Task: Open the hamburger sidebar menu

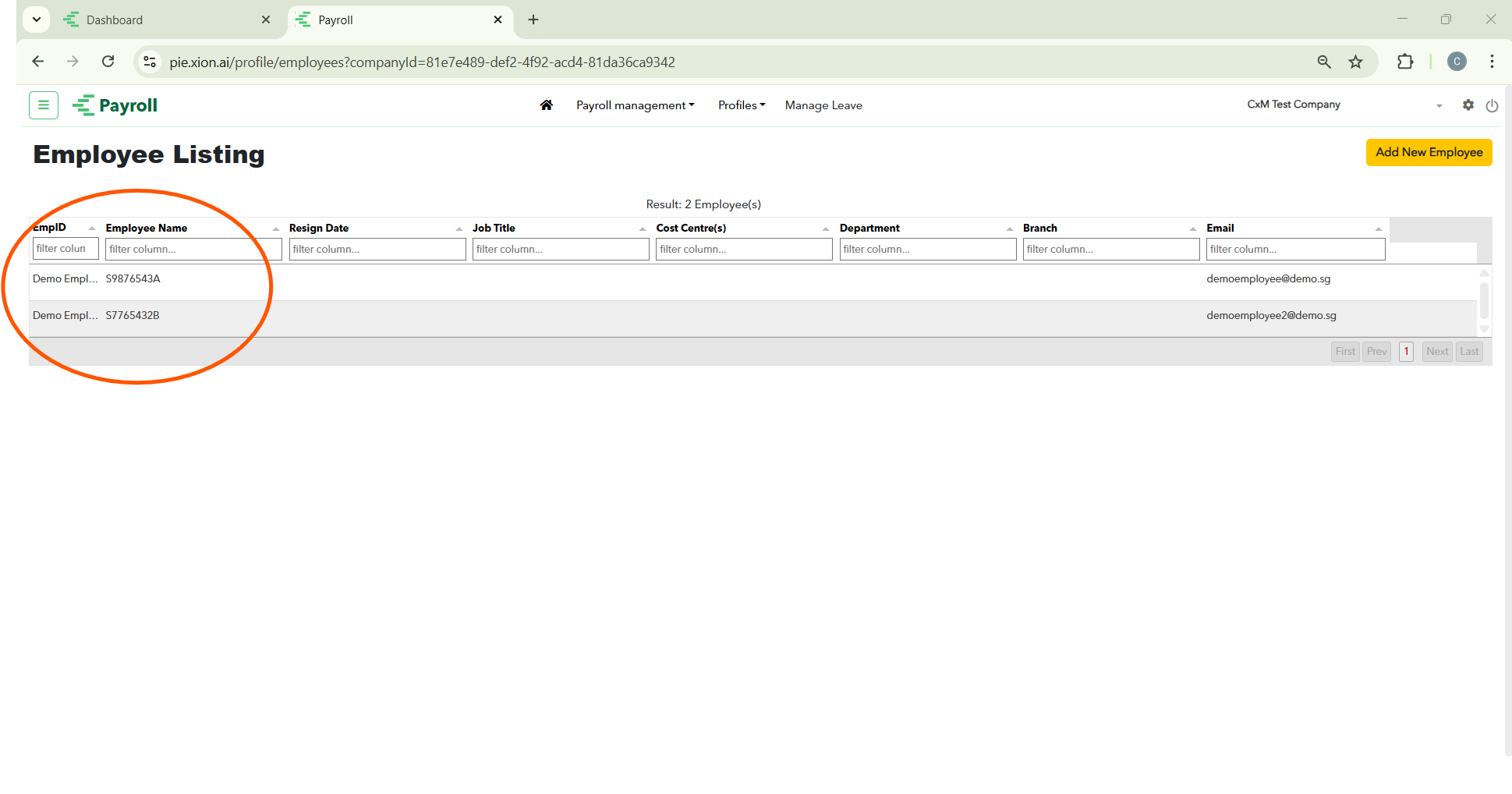Action: (44, 105)
